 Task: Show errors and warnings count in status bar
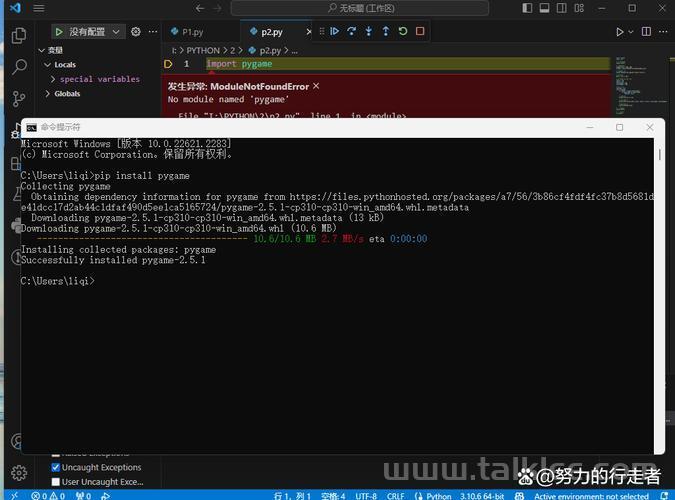click(48, 496)
